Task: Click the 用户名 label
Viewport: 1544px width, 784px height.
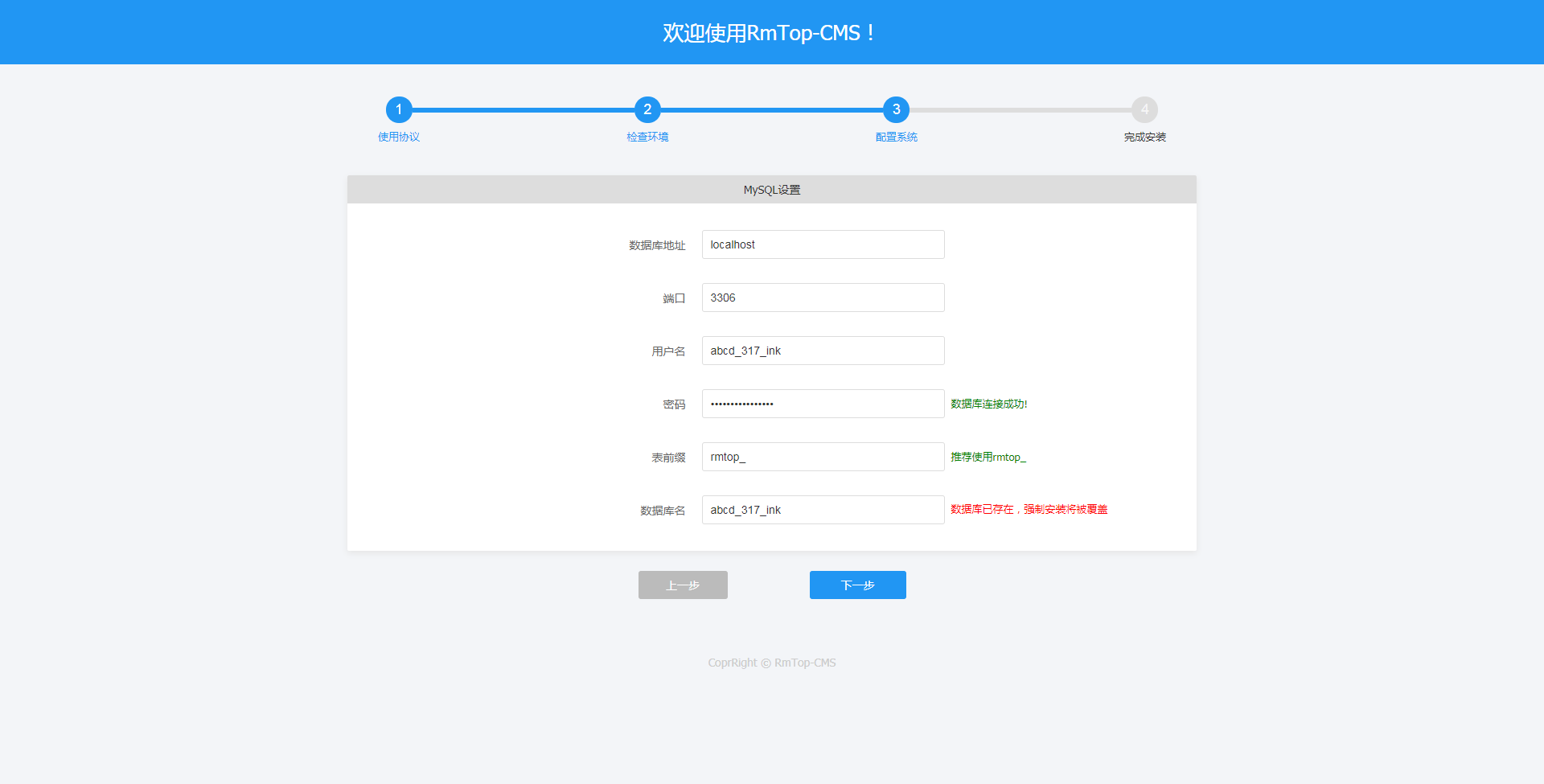Action: point(668,351)
